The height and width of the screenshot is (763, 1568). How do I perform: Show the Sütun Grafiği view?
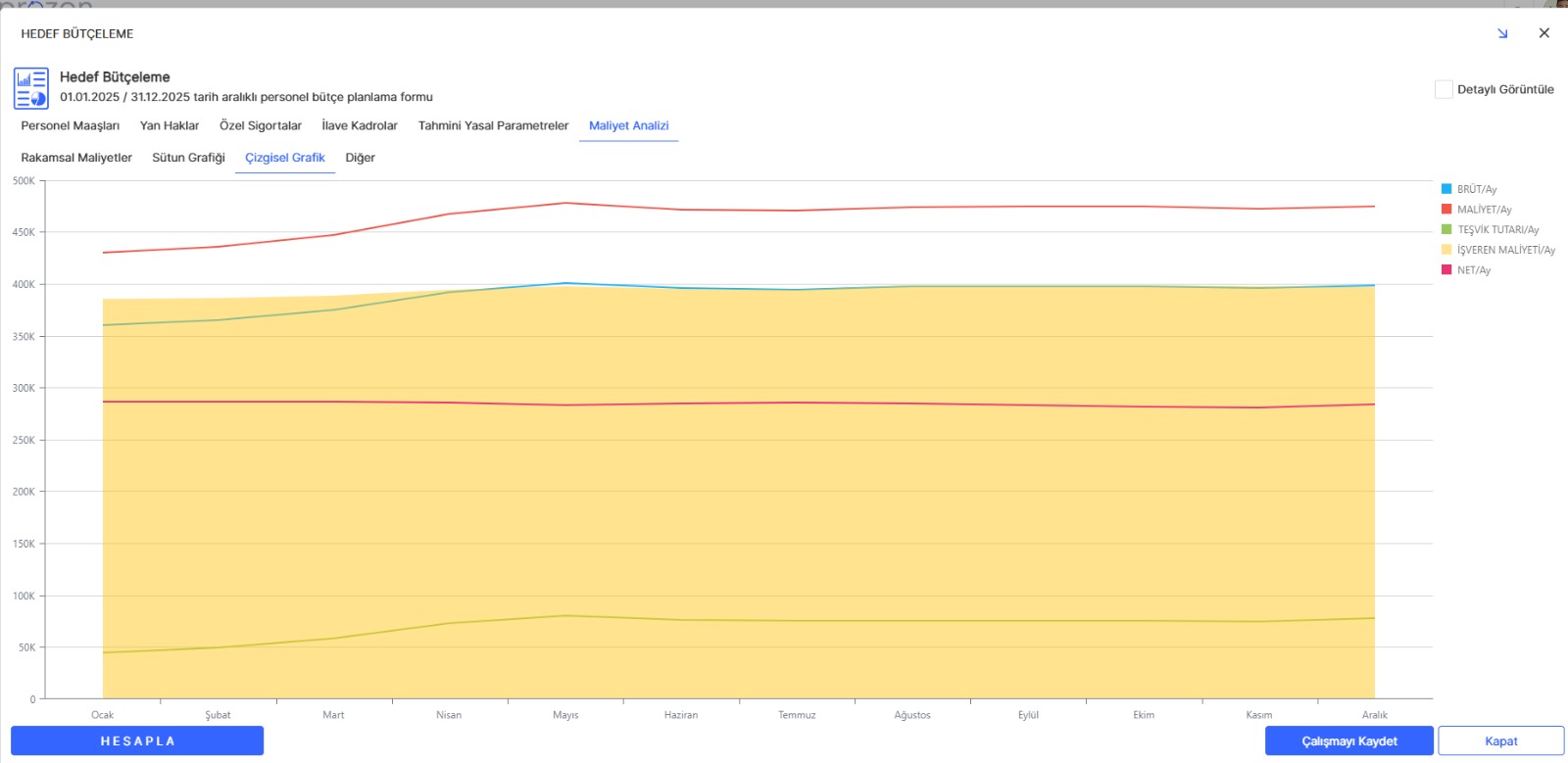pyautogui.click(x=188, y=158)
